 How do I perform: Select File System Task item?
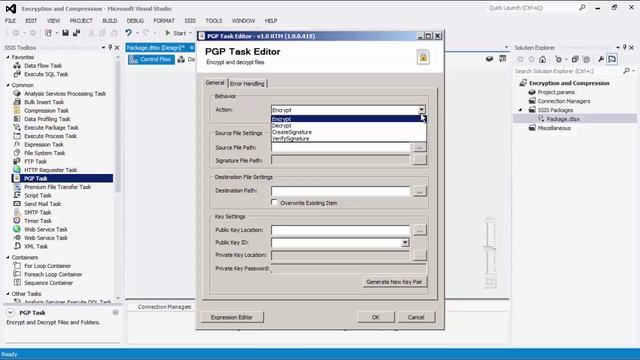click(44, 153)
